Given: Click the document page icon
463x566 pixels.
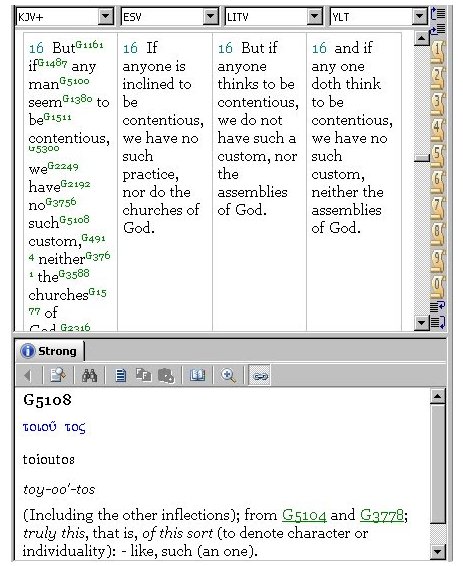Looking at the screenshot, I should [x=121, y=375].
